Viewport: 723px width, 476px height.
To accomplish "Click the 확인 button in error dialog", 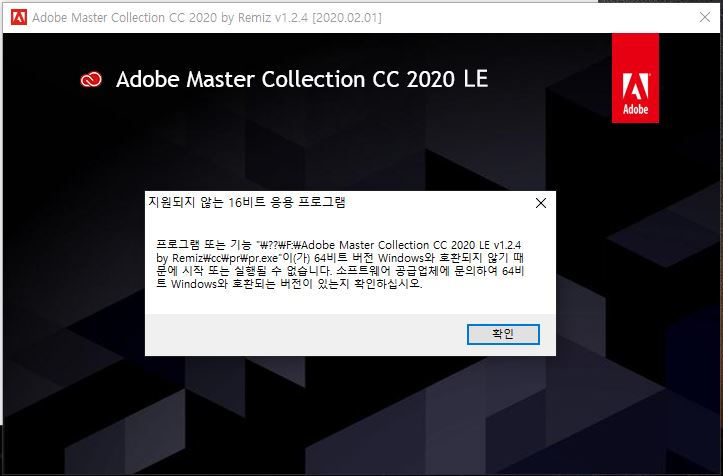I will point(503,334).
